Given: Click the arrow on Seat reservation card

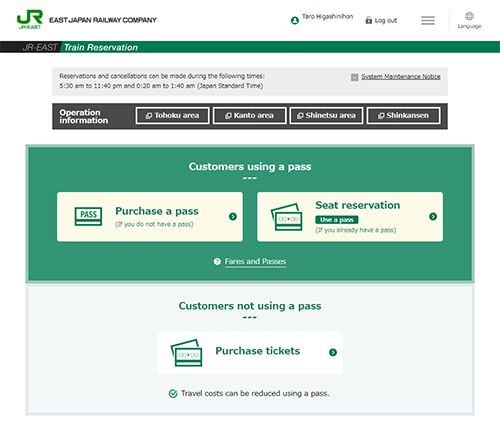Looking at the screenshot, I should [x=433, y=217].
